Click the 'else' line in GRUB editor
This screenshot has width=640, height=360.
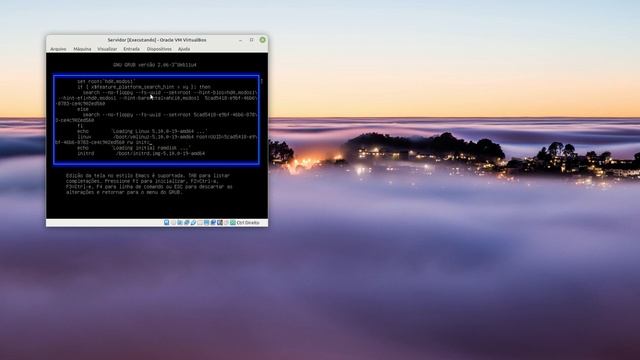click(x=83, y=109)
